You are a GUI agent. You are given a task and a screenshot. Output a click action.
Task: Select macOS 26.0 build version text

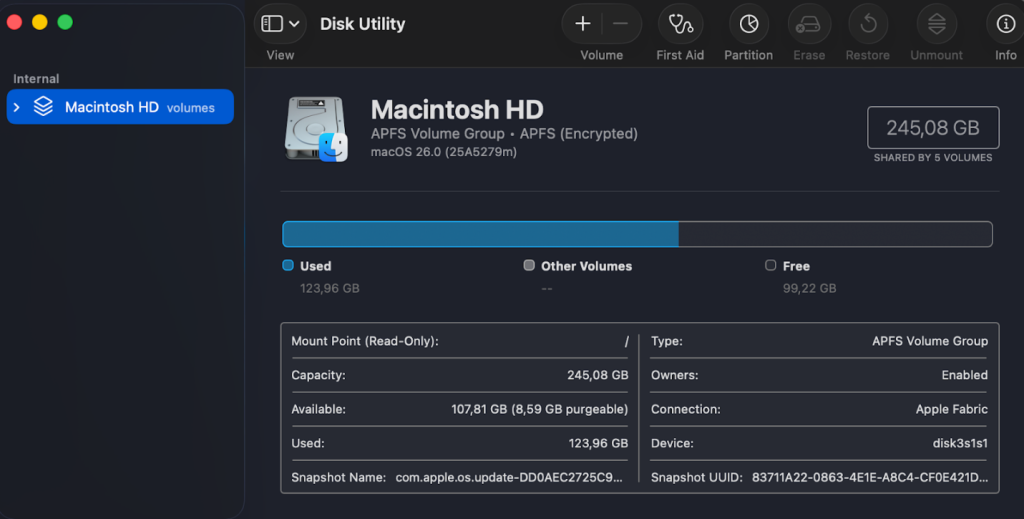tap(443, 152)
